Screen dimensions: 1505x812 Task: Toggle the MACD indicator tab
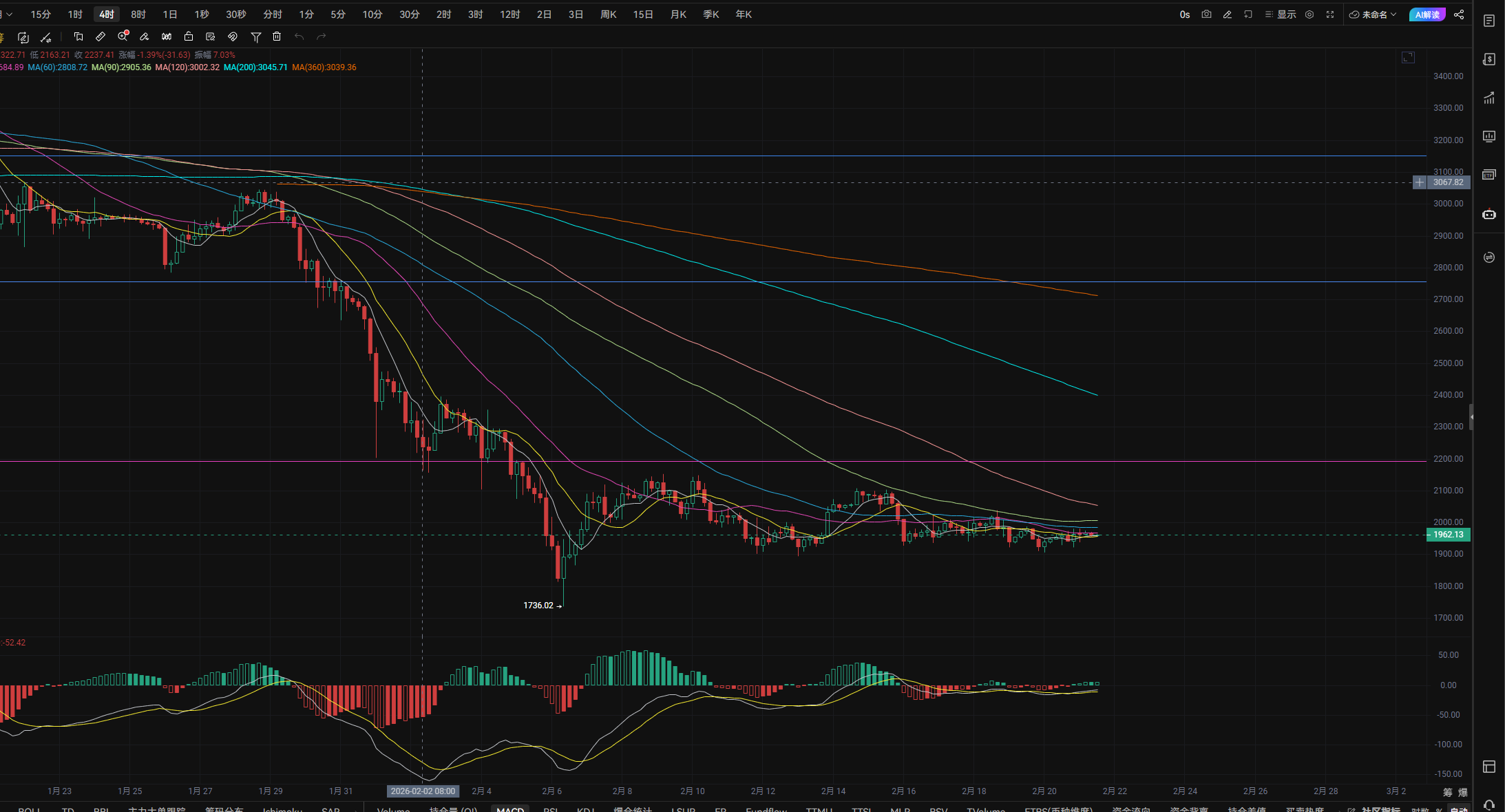pyautogui.click(x=509, y=809)
